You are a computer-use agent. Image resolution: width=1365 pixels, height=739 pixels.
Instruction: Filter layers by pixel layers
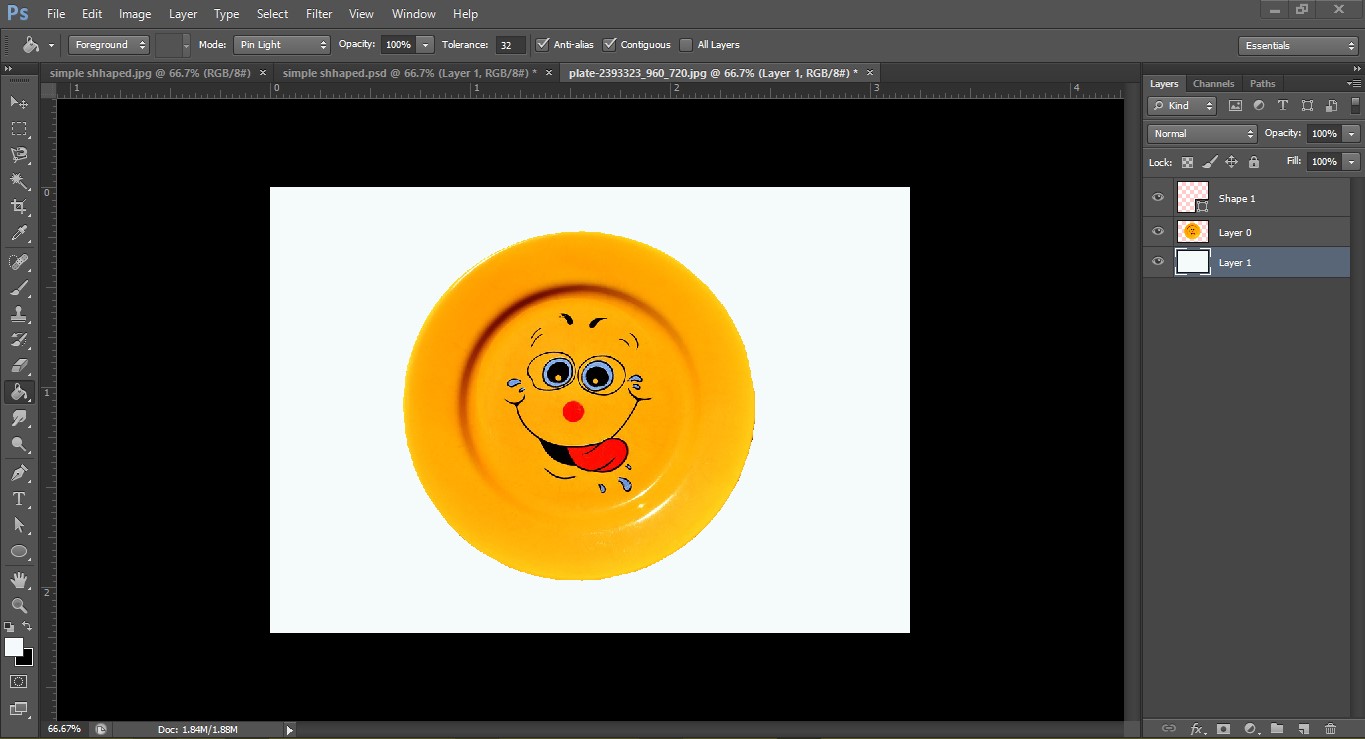tap(1235, 106)
